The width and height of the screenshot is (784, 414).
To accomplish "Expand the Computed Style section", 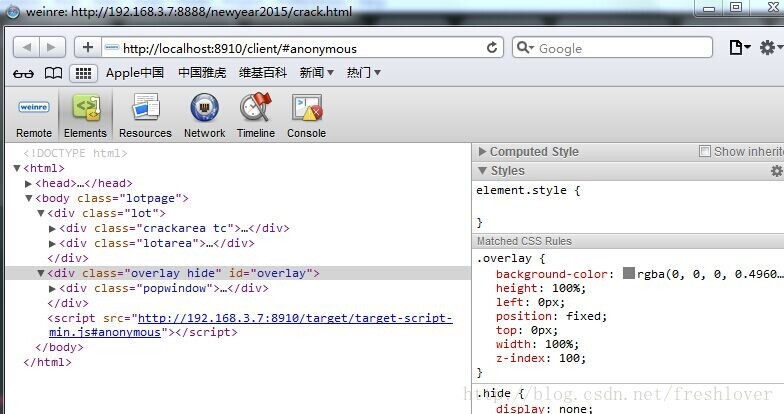I will point(482,151).
